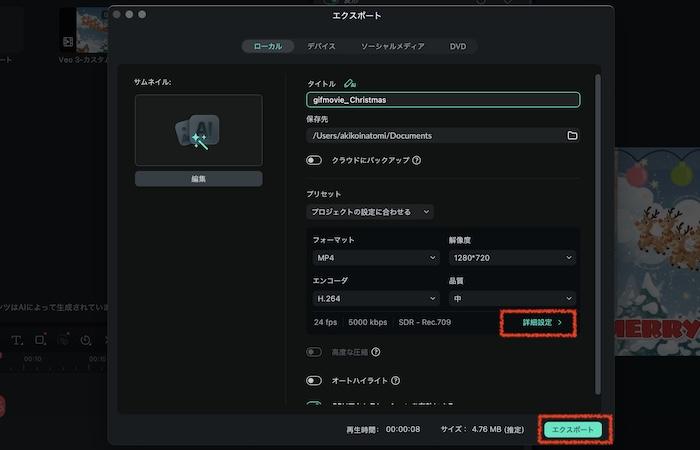Open the format dropdown showing MP4

click(x=376, y=258)
